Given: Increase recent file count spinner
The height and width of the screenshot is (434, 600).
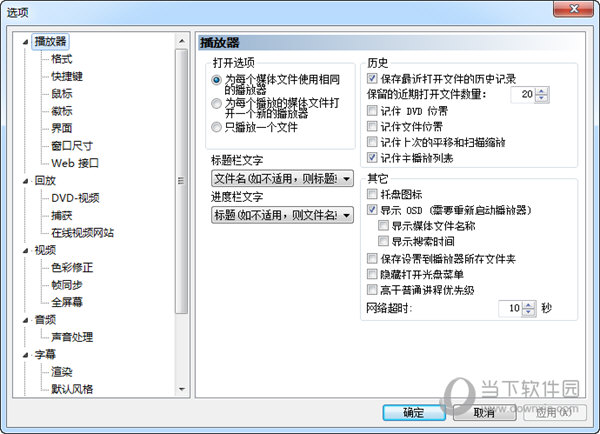Looking at the screenshot, I should coord(542,90).
